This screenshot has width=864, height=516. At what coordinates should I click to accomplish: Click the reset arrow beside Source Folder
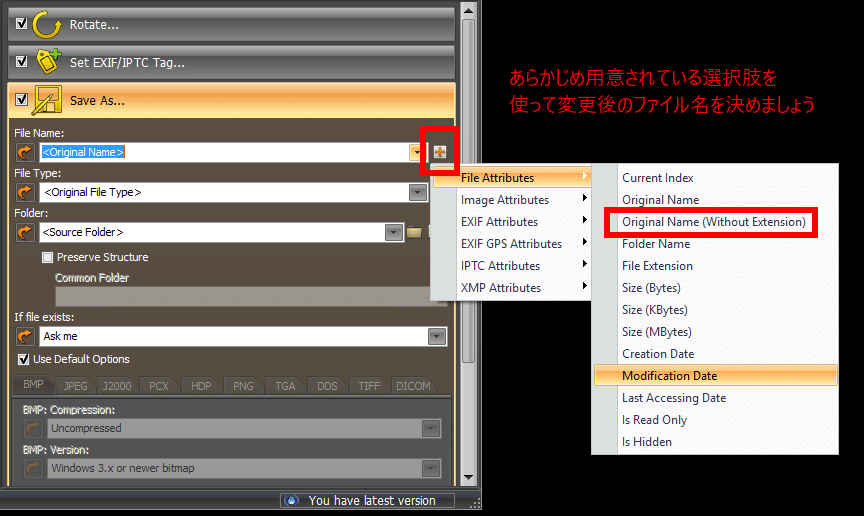point(25,232)
